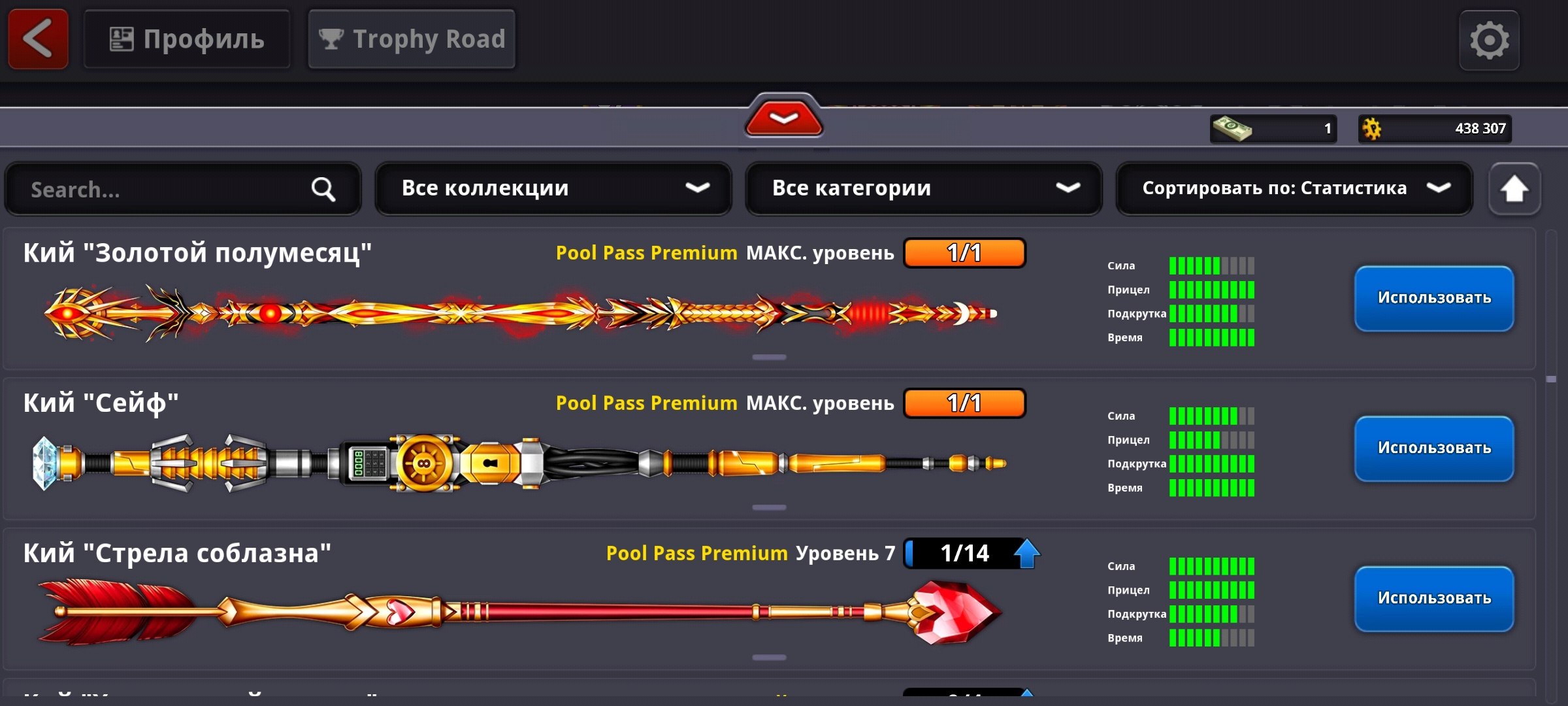
Task: Use the Сейф cue
Action: 1434,448
